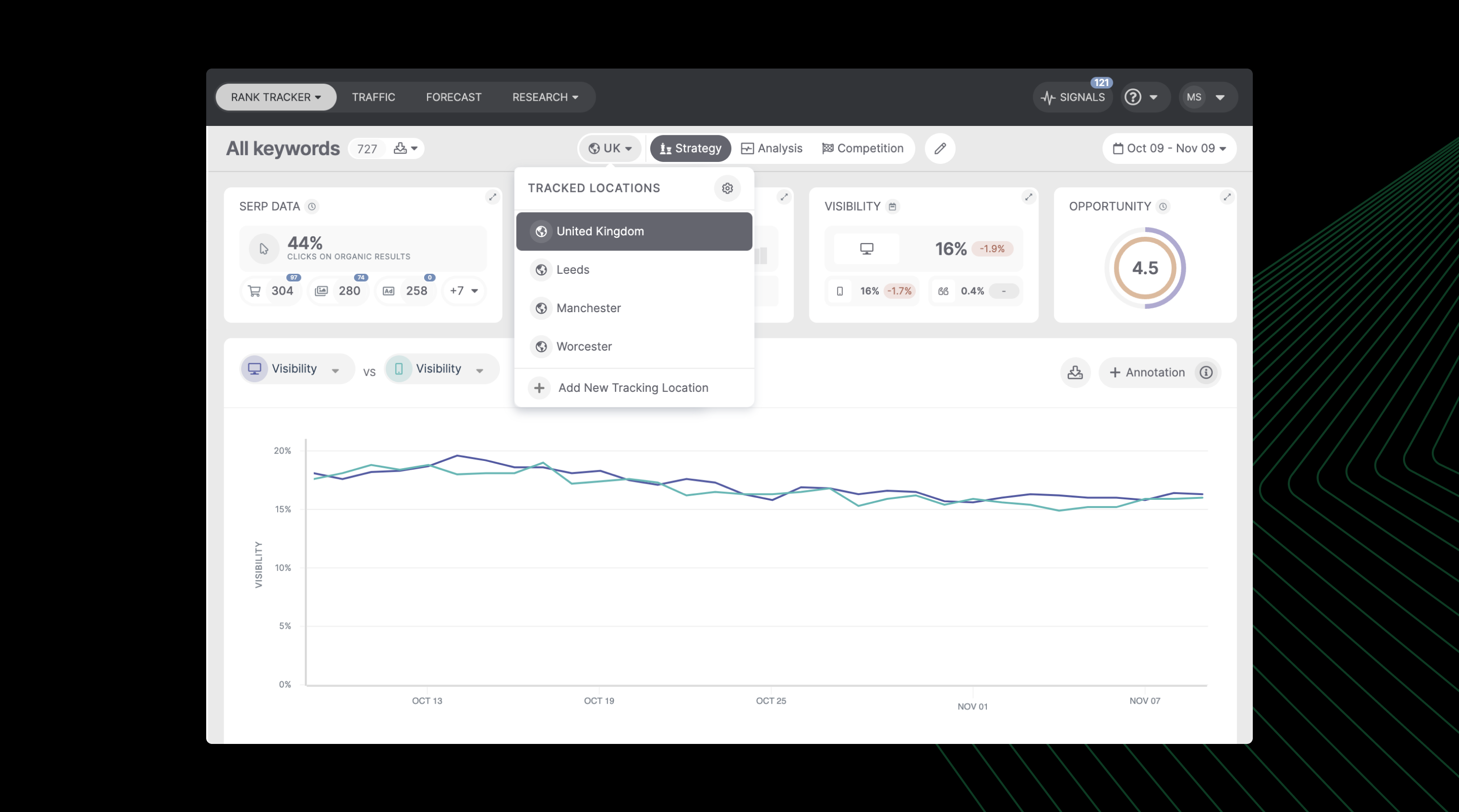Click Add New Tracking Location
1459x812 pixels.
(633, 388)
